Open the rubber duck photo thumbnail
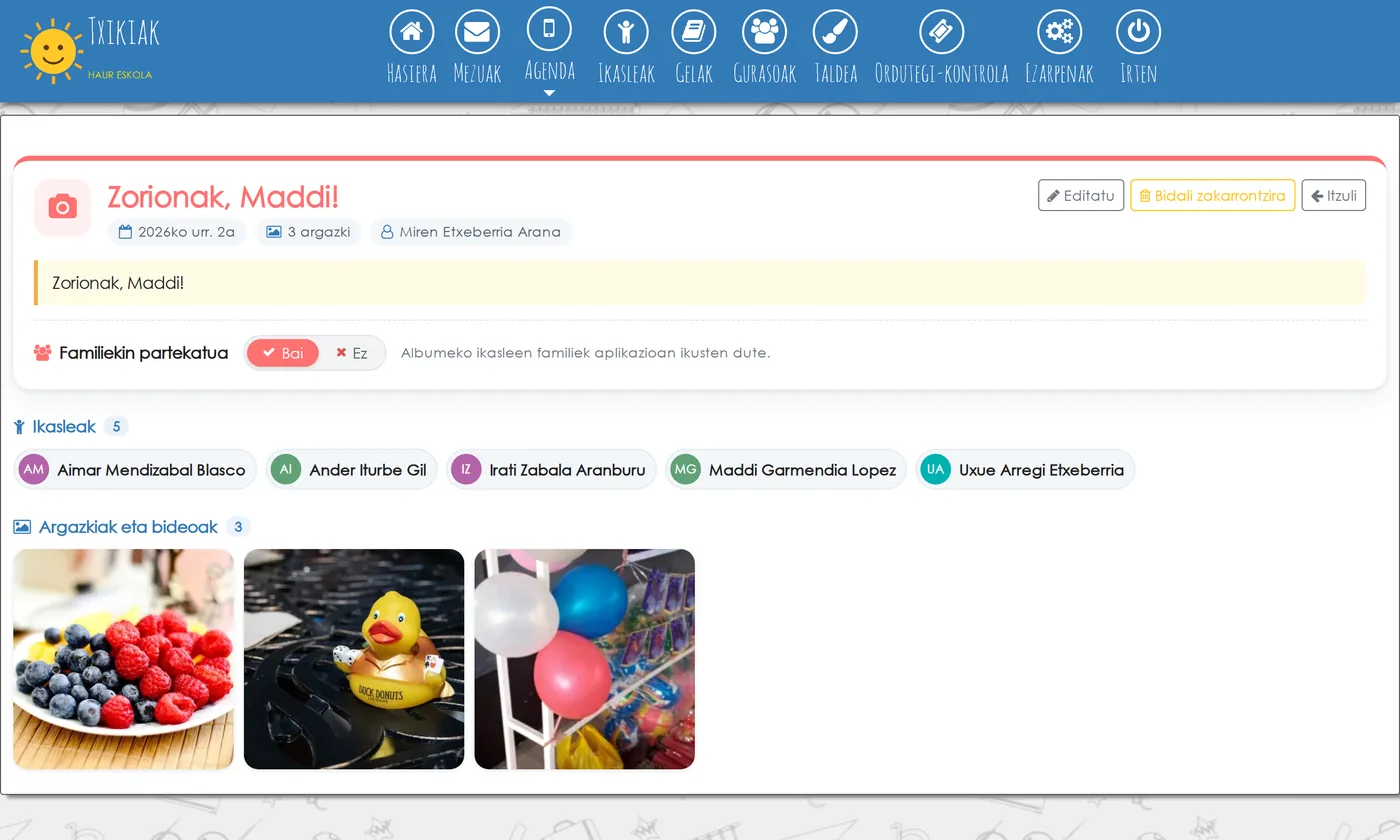The image size is (1400, 840). click(354, 659)
